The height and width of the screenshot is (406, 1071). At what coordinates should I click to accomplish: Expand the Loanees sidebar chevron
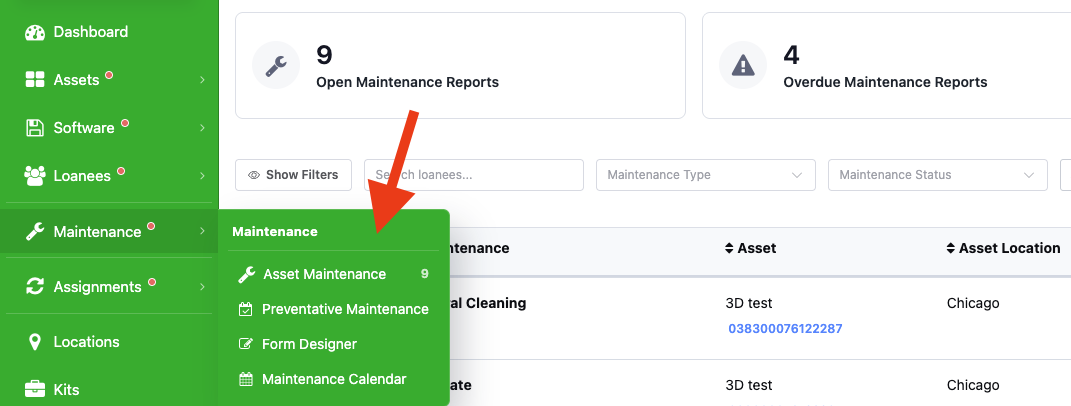coord(202,176)
